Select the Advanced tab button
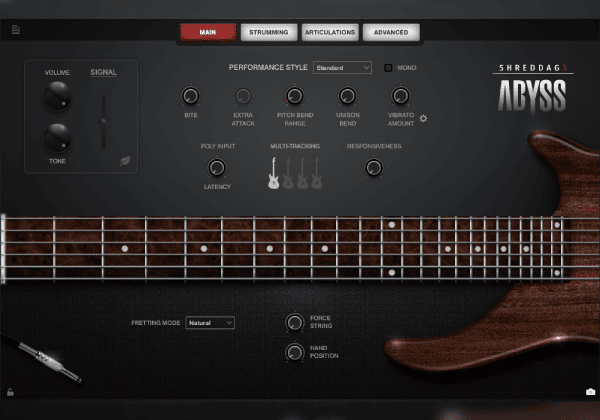This screenshot has height=420, width=600. [x=390, y=32]
